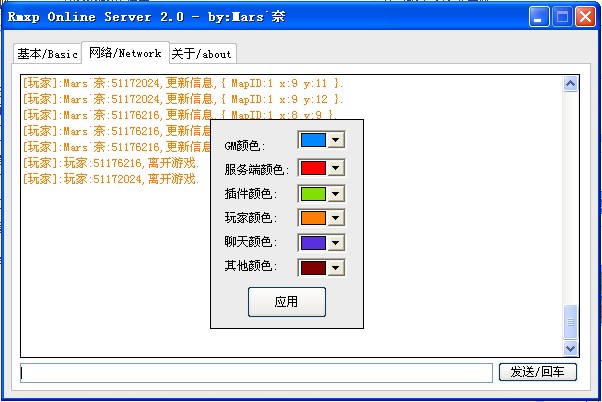
Task: Click the purple 聊天颜色 swatch
Action: tap(313, 243)
